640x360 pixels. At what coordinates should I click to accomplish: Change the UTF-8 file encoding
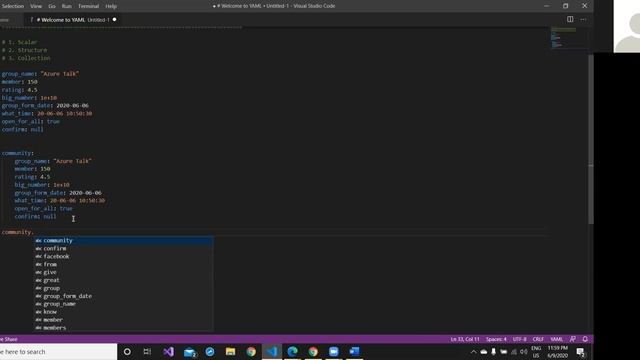click(x=520, y=339)
